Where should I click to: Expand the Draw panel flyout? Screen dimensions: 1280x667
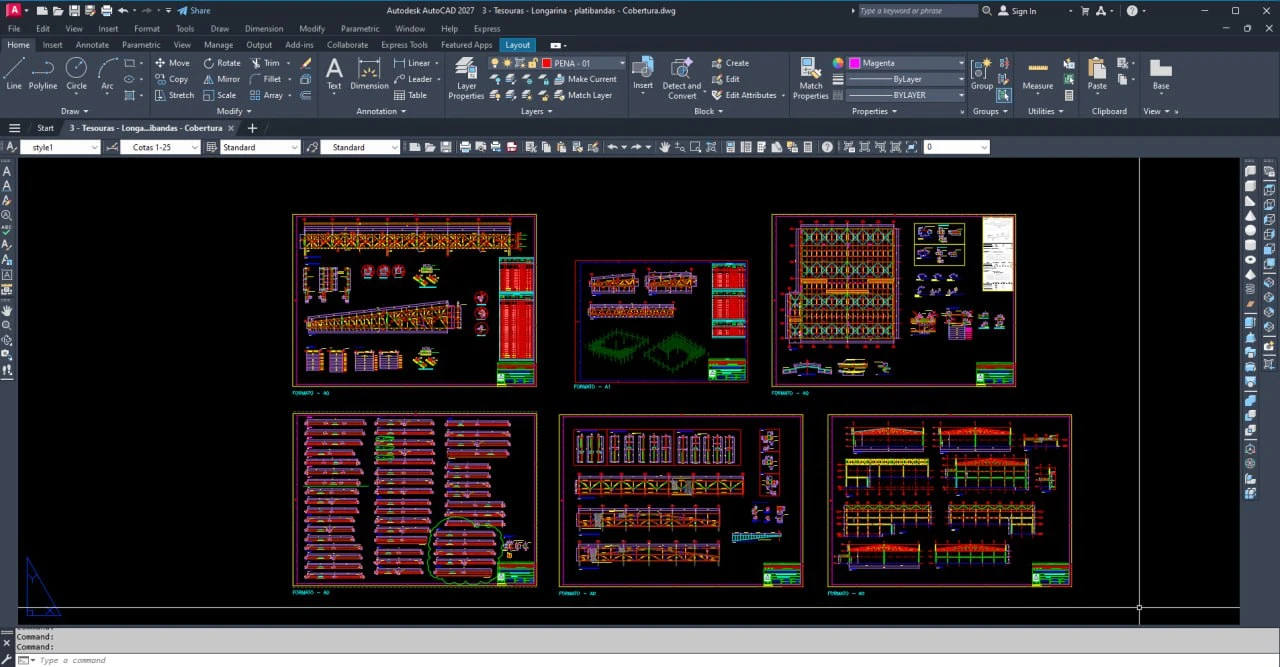(x=75, y=111)
